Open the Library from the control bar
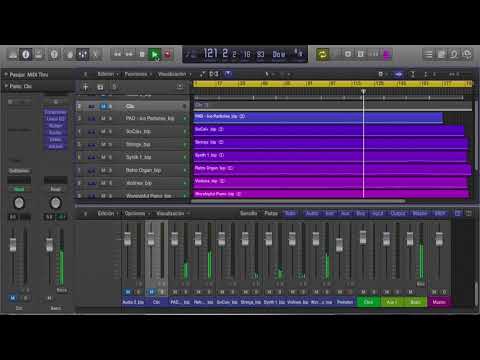The width and height of the screenshot is (480, 360). pyautogui.click(x=13, y=54)
